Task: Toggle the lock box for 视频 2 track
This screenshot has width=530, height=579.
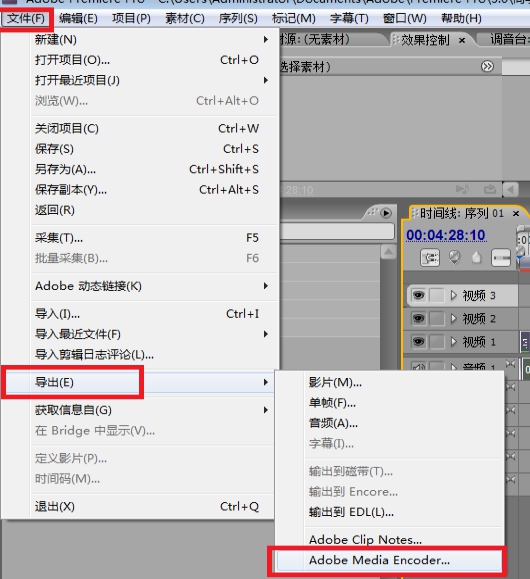Action: (x=437, y=318)
